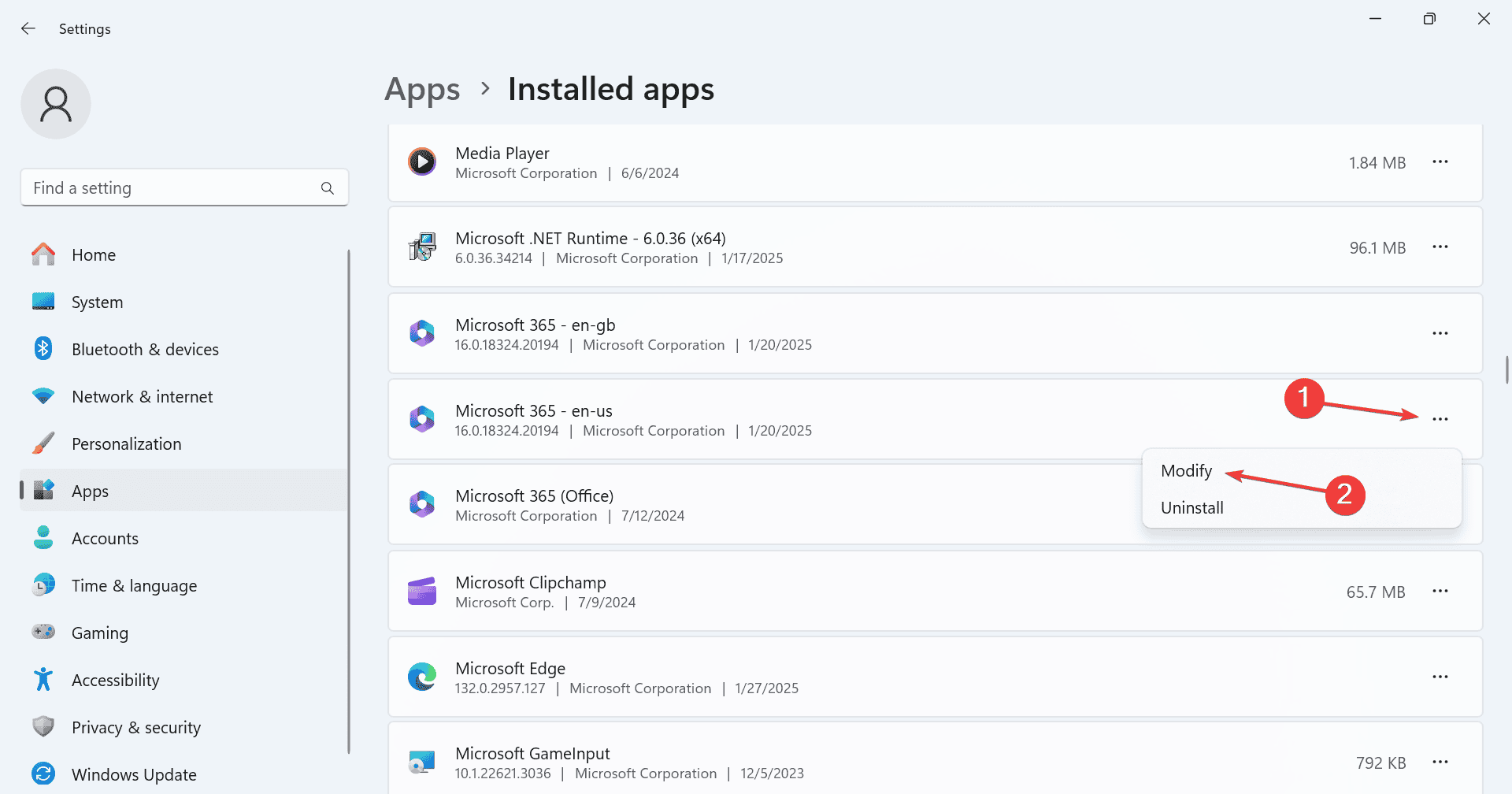Open Windows Update from sidebar

(x=134, y=775)
